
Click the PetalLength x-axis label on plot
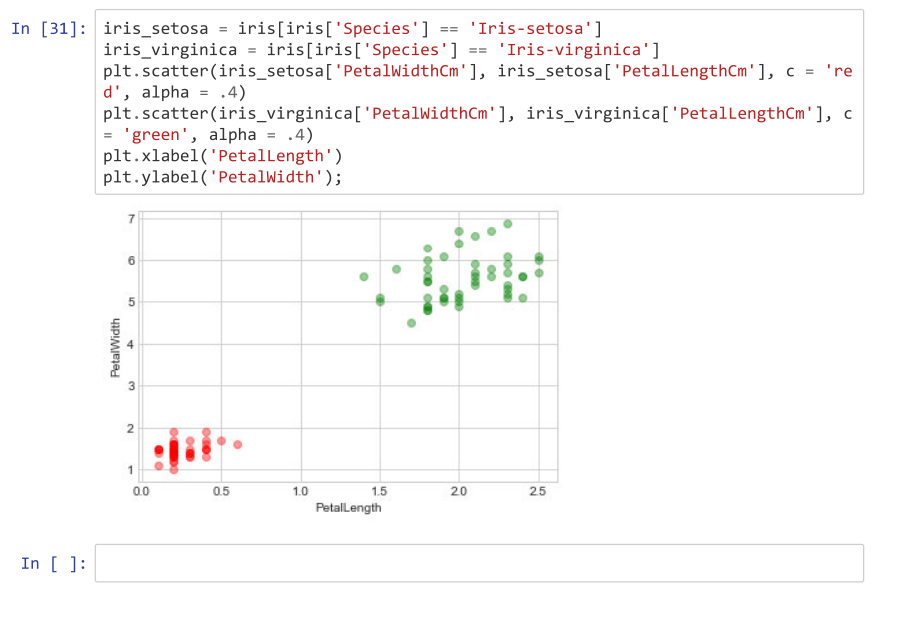tap(349, 507)
